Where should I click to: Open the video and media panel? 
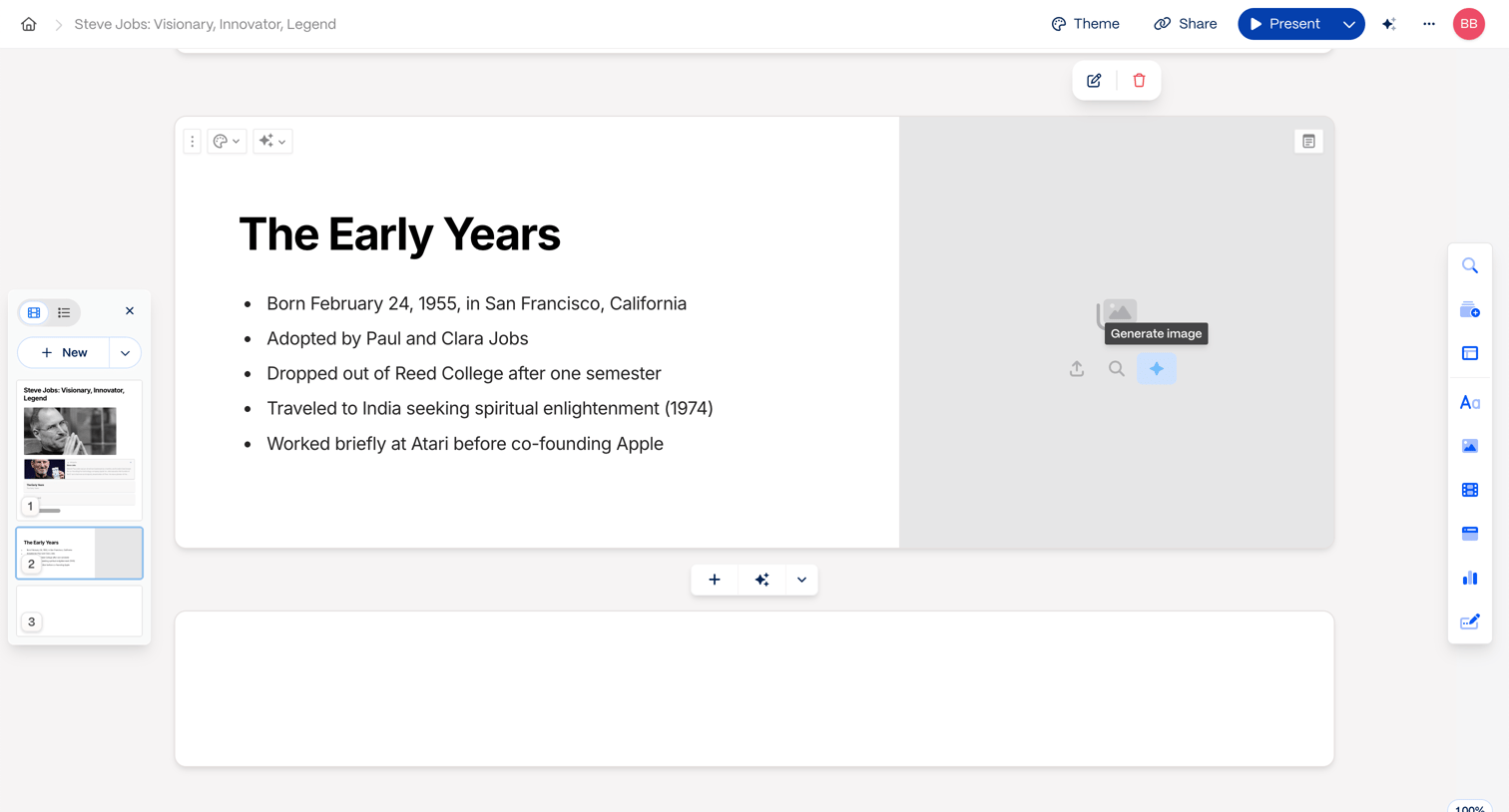(x=1470, y=490)
